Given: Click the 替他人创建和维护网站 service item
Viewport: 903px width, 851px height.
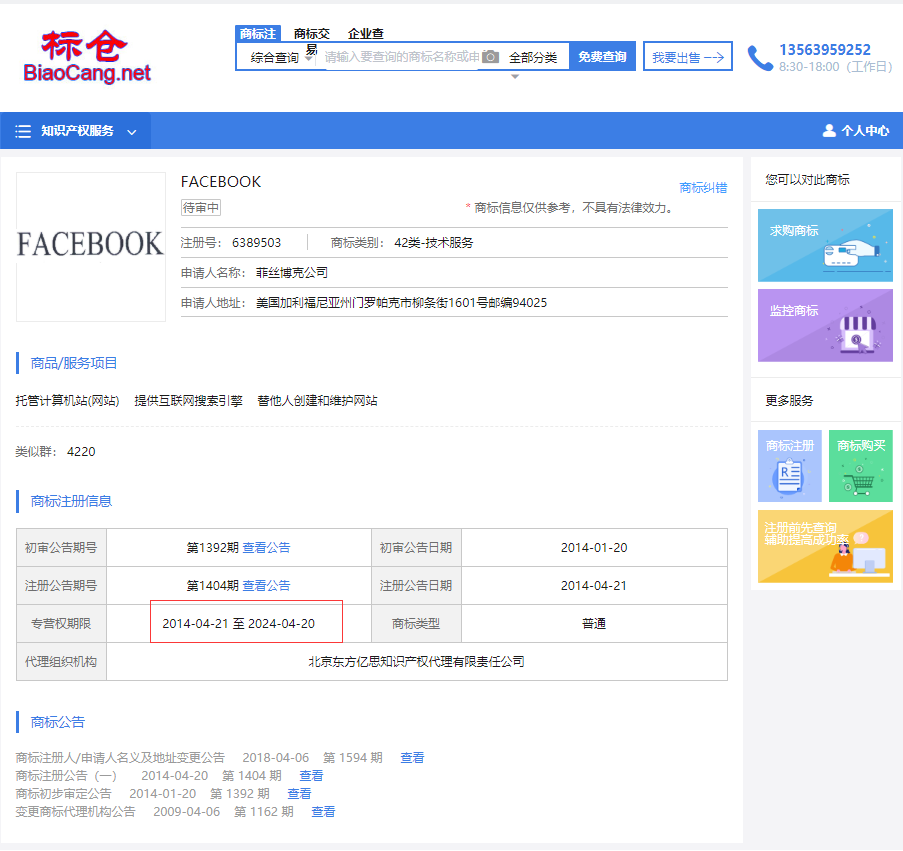Looking at the screenshot, I should [x=317, y=401].
